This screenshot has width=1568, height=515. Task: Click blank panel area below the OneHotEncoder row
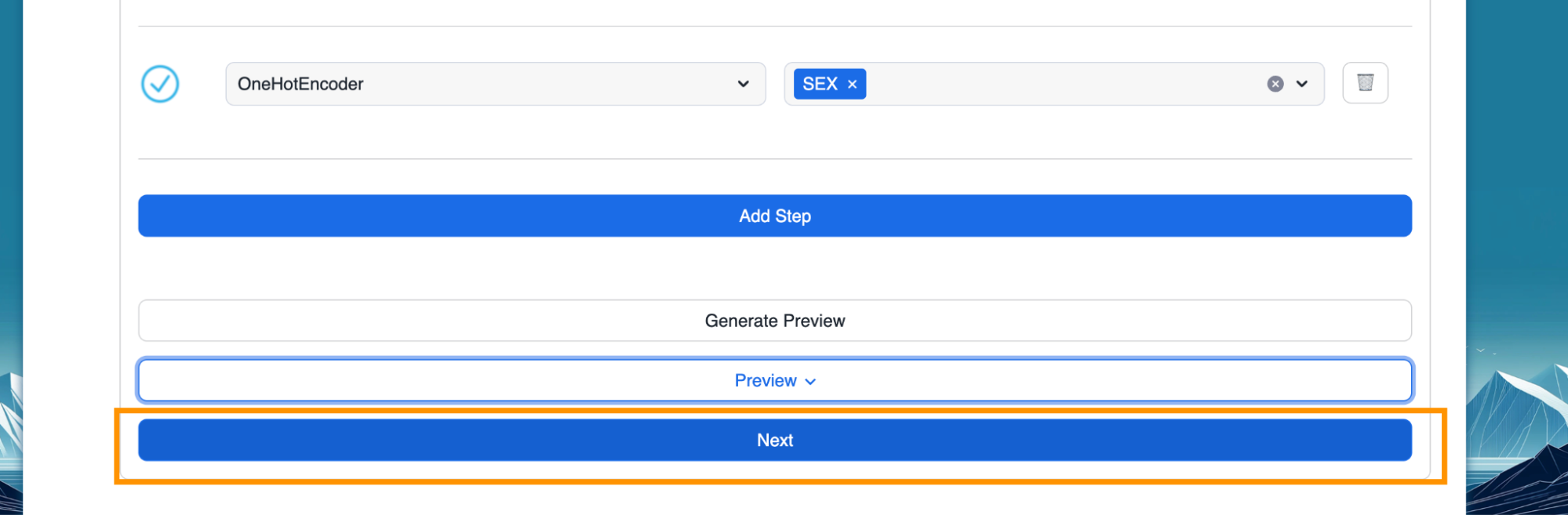point(774,132)
